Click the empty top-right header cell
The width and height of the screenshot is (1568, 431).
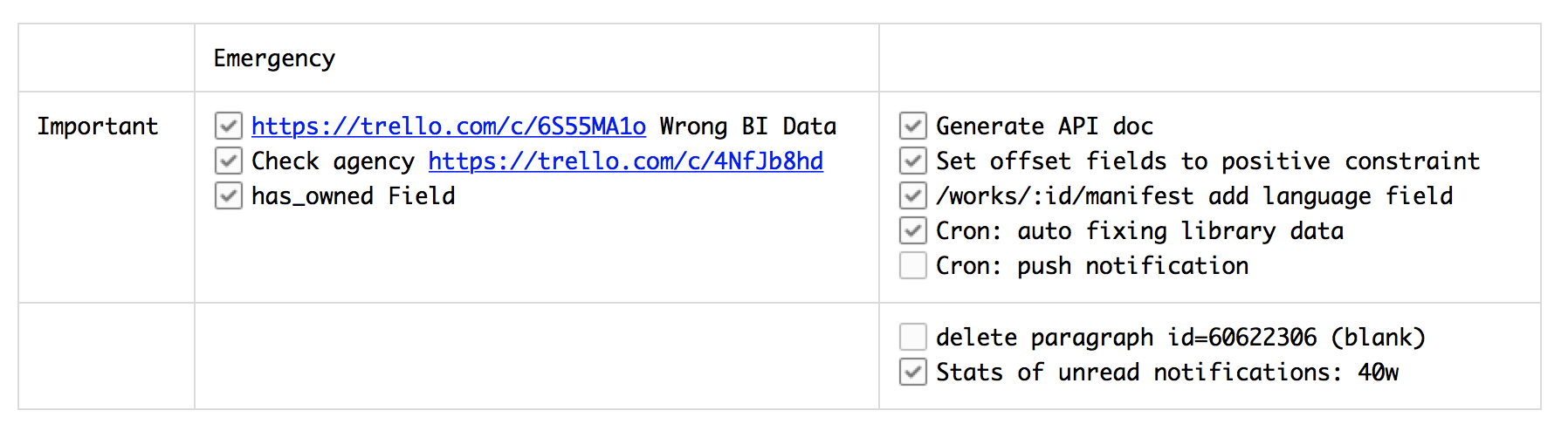tap(1210, 58)
